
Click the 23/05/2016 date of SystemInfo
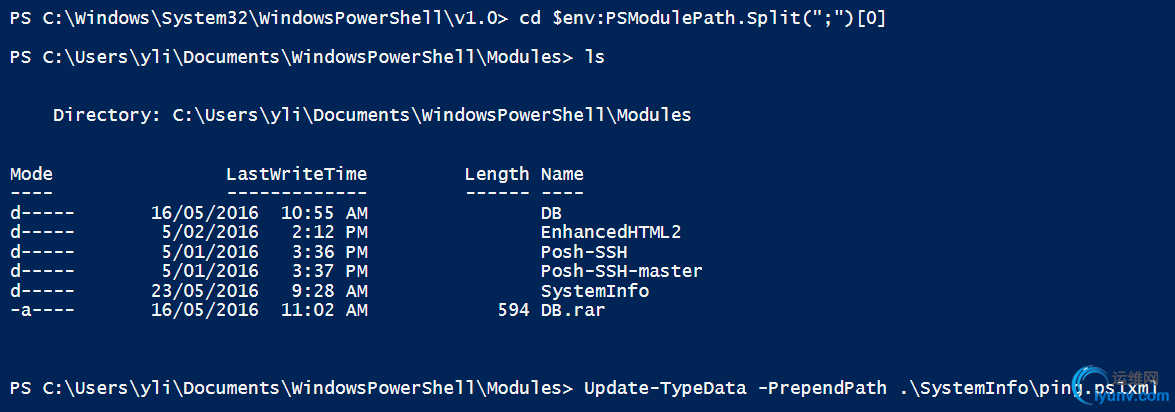[x=205, y=291]
